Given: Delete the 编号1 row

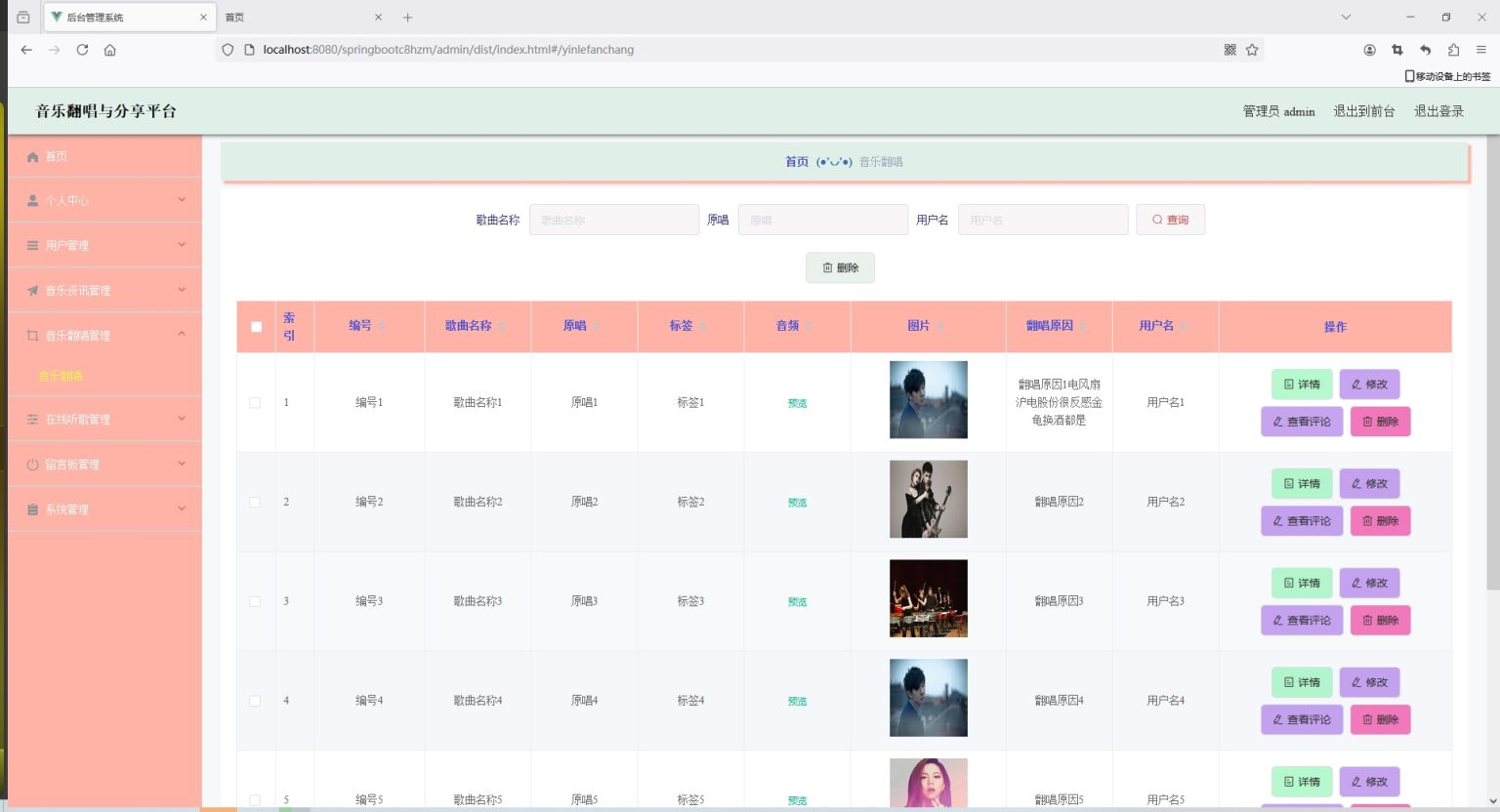Looking at the screenshot, I should pyautogui.click(x=1380, y=422).
